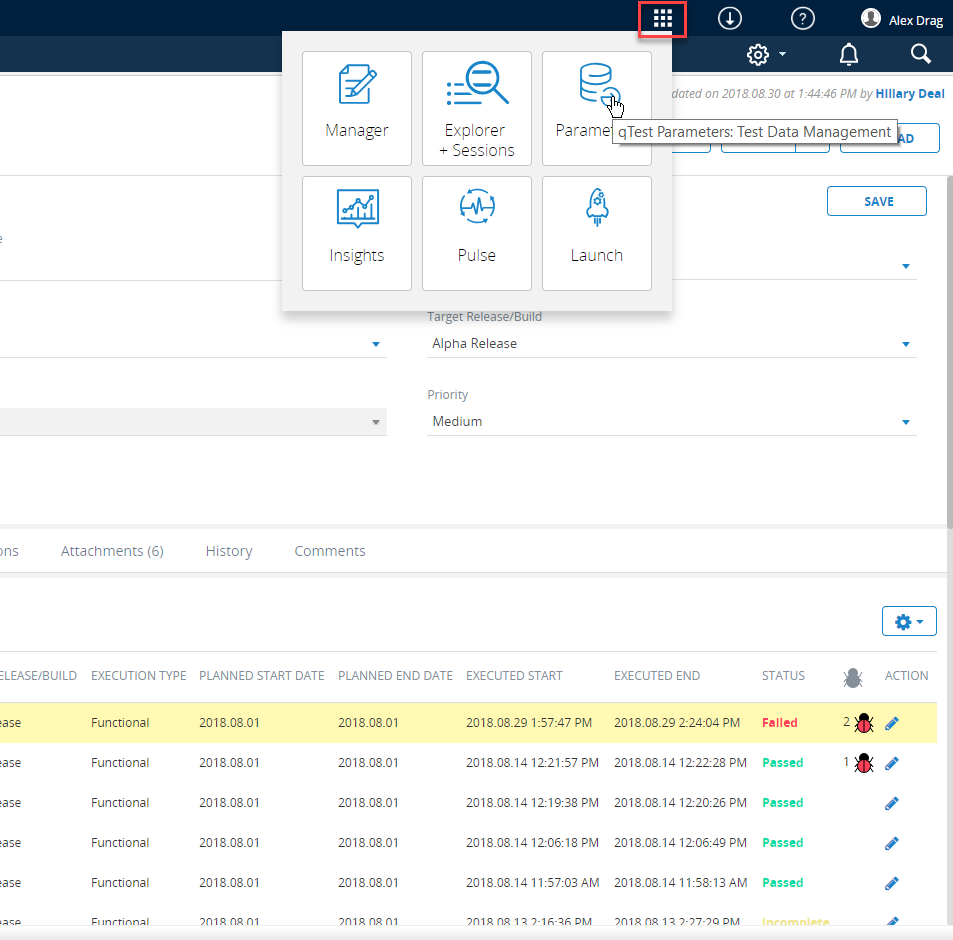Expand the Priority Medium dropdown
The height and width of the screenshot is (940, 953).
click(905, 422)
